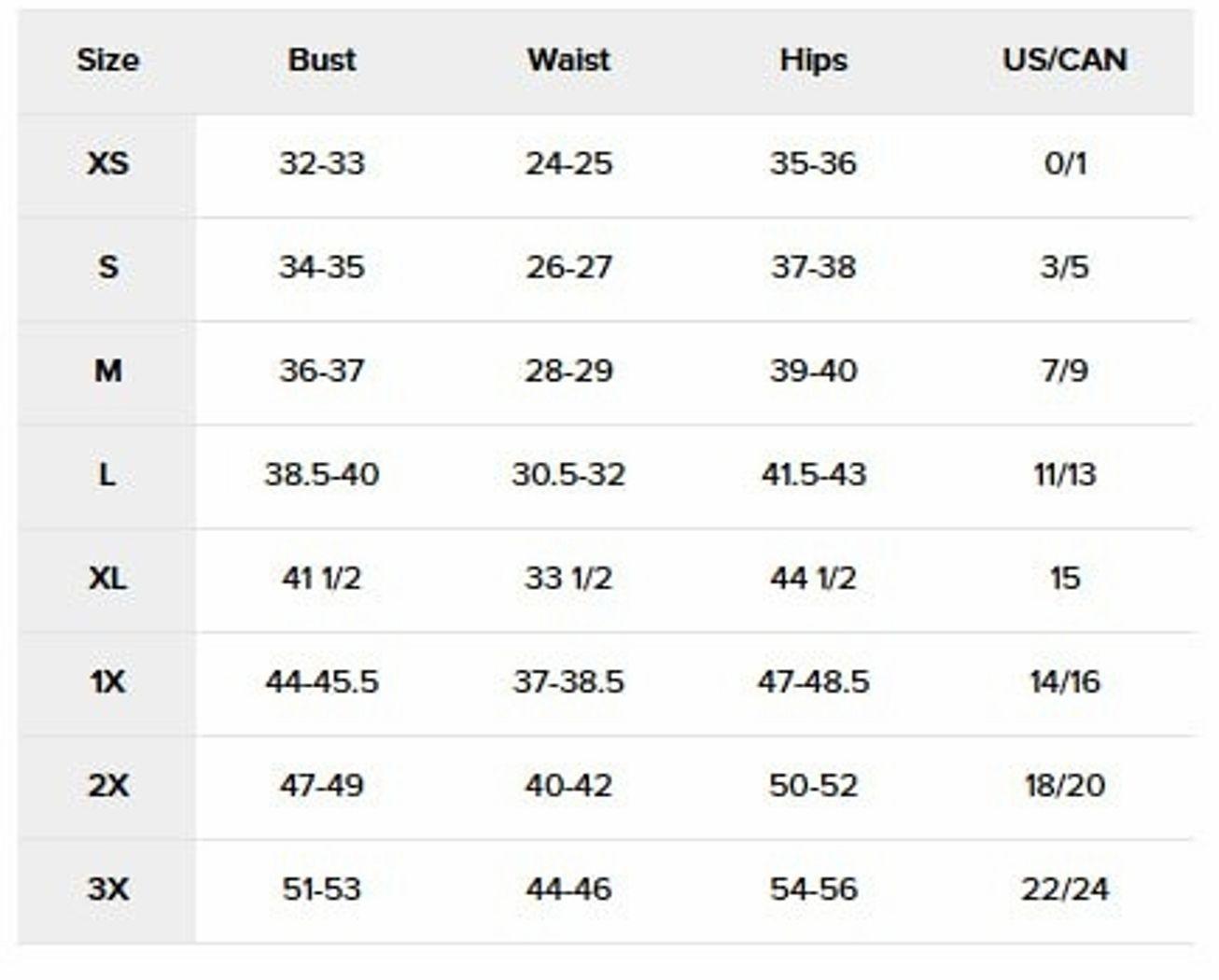Select the L size row label
The height and width of the screenshot is (980, 1219).
click(x=107, y=475)
